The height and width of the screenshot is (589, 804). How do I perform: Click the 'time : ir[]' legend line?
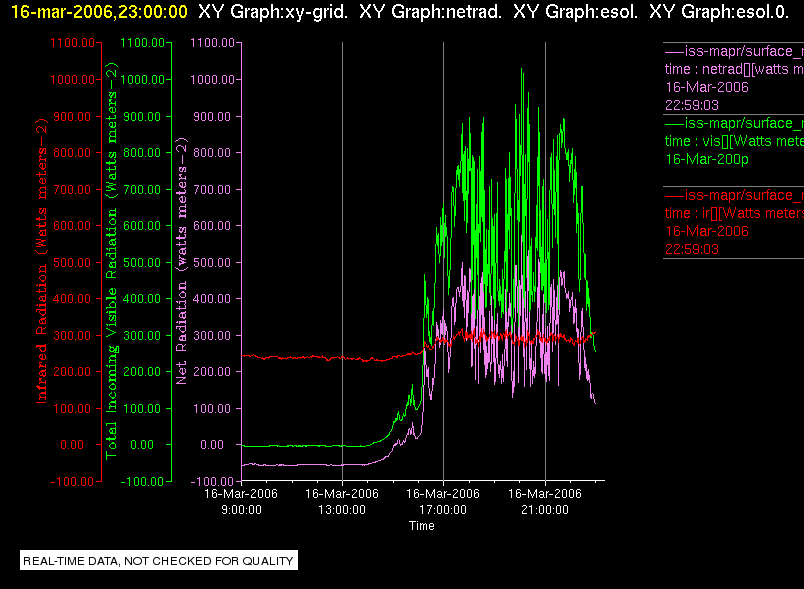[x=734, y=213]
